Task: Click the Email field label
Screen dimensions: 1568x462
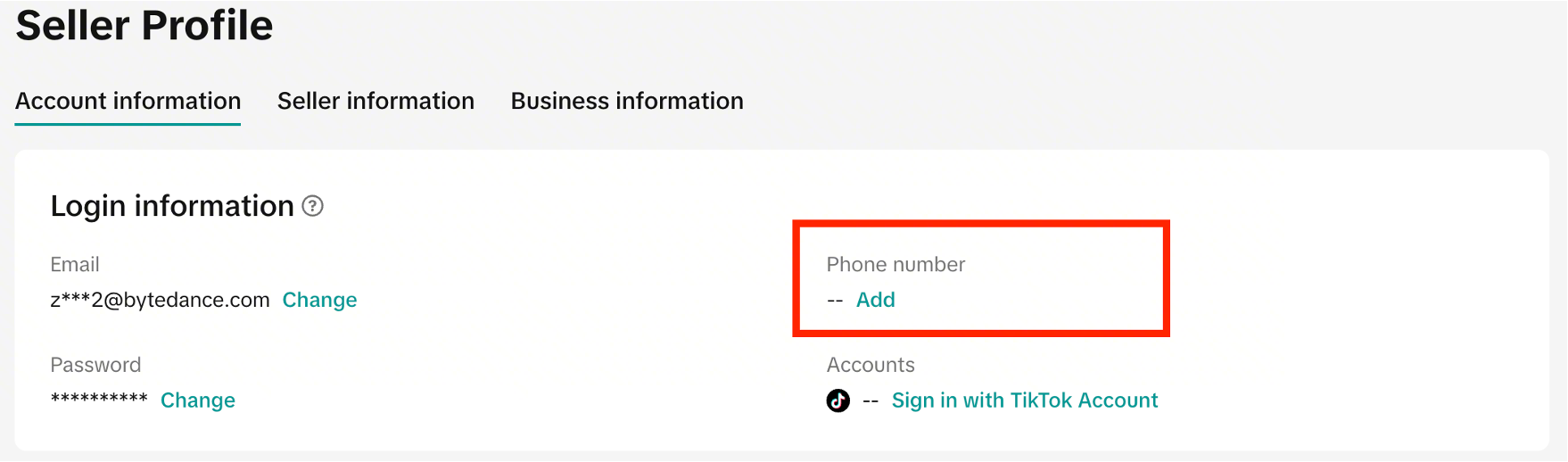Action: 75,264
